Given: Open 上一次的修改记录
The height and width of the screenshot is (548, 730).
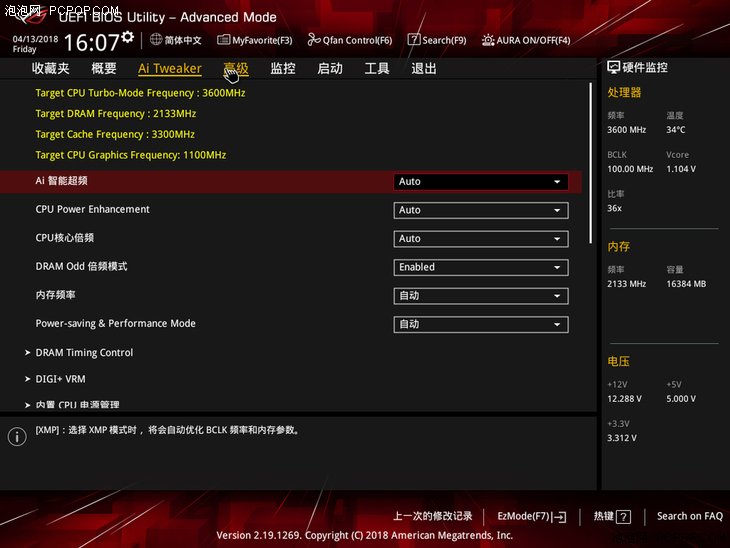Looking at the screenshot, I should pos(433,516).
